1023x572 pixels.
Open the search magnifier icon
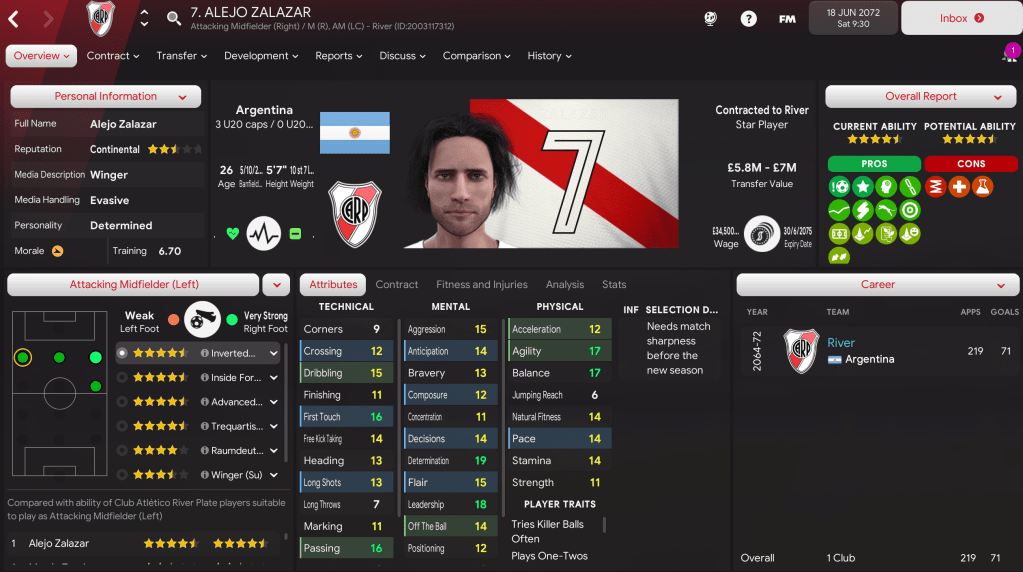coord(174,18)
